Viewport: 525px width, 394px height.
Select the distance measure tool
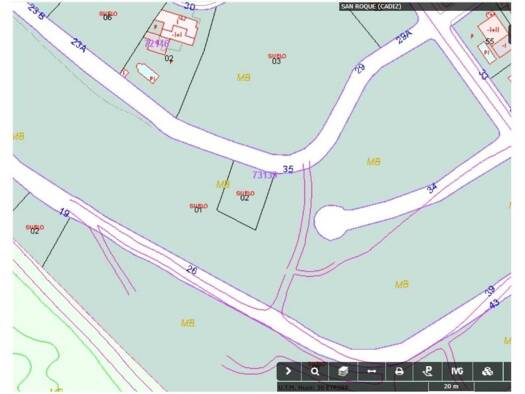[371, 371]
